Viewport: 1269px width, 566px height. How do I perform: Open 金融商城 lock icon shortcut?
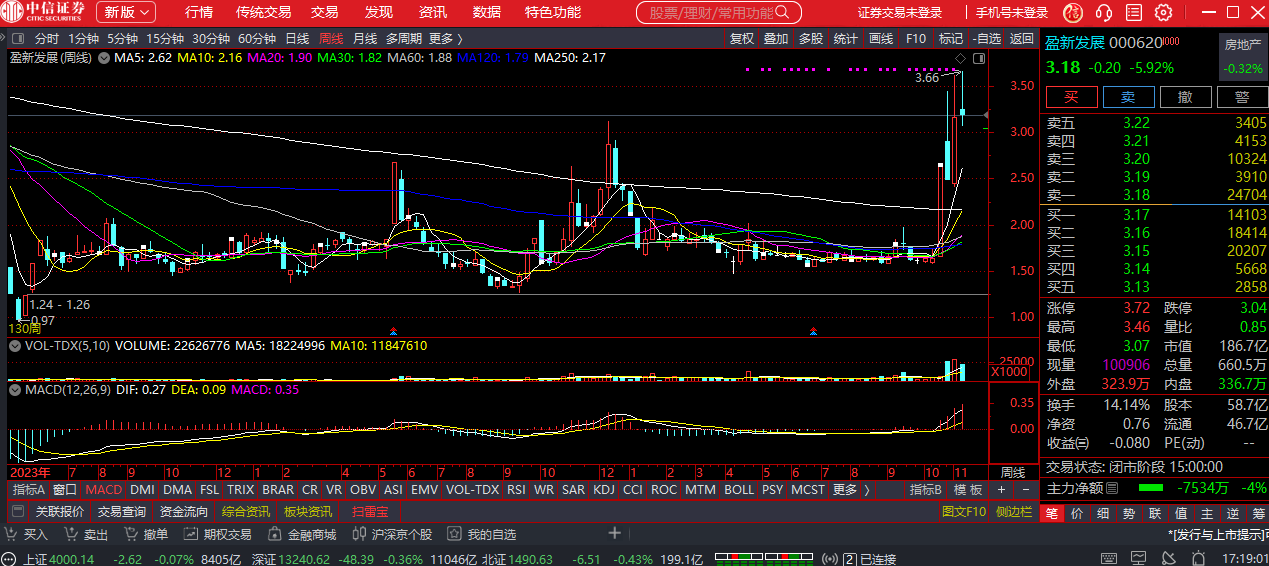coord(303,535)
